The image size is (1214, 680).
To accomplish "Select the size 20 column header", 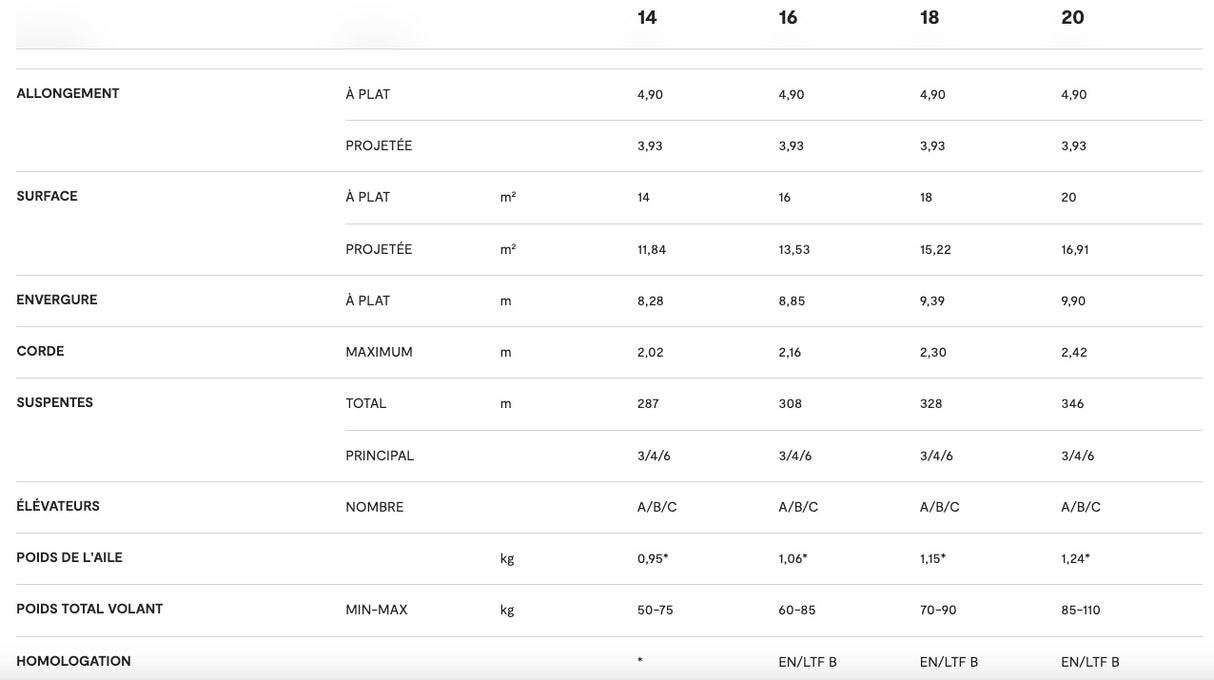I will point(1072,18).
